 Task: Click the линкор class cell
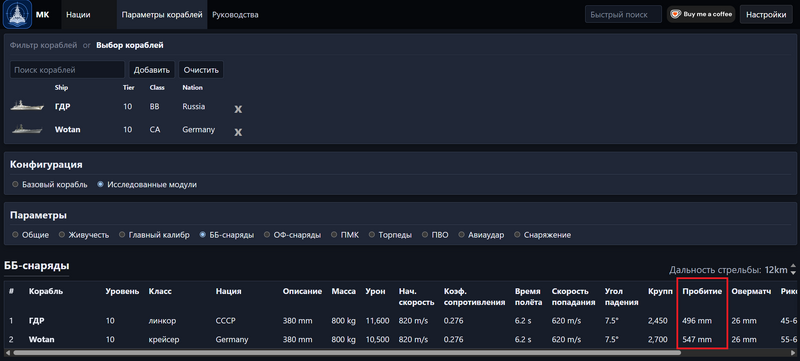(162, 321)
